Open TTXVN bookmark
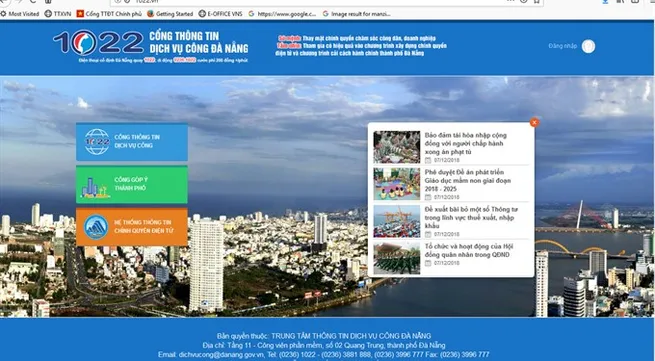 click(x=58, y=14)
